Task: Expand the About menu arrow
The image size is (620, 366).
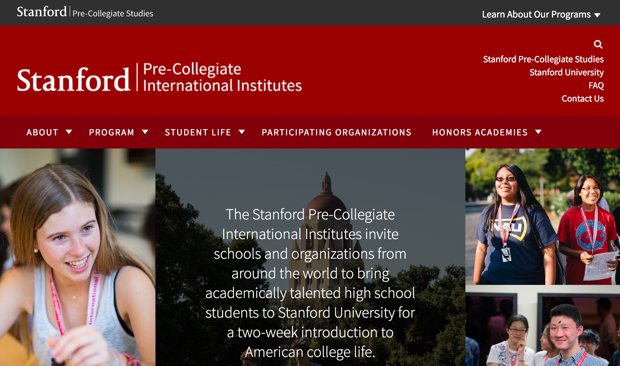Action: 69,132
